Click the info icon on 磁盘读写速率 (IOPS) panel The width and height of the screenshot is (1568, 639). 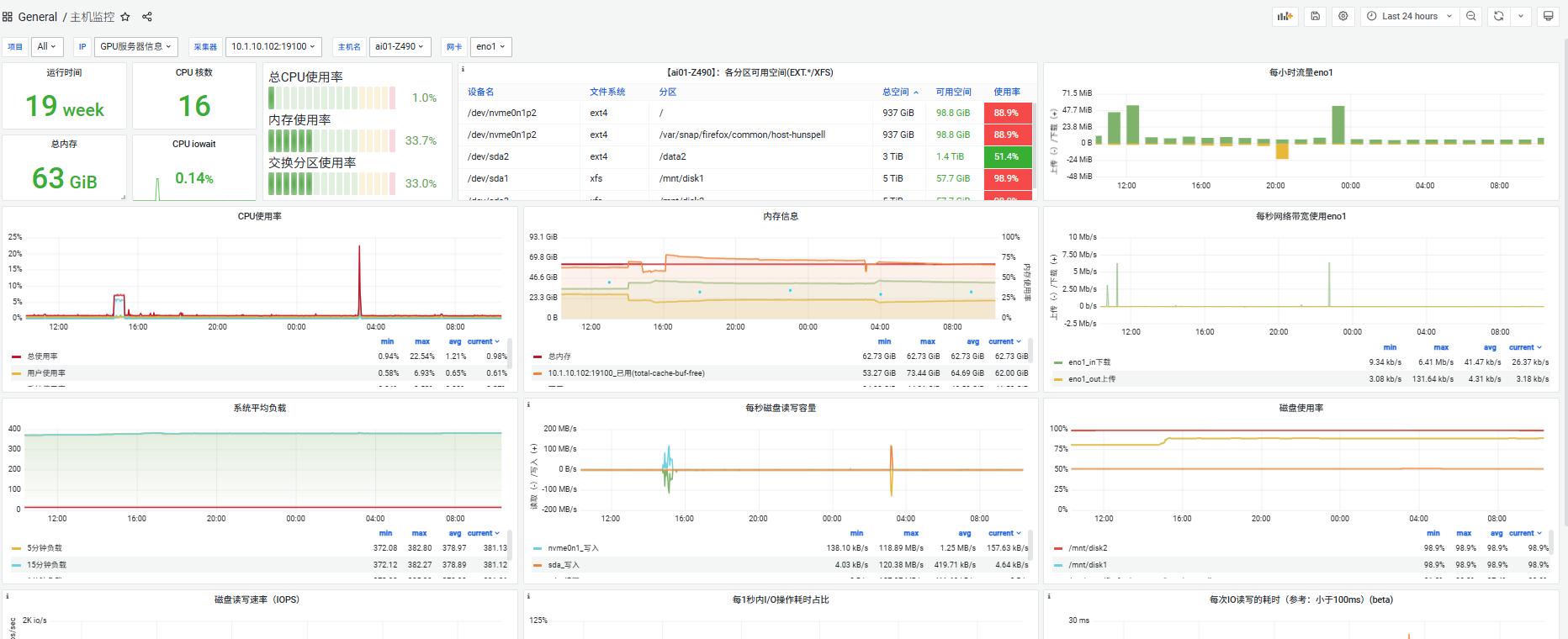[x=7, y=596]
